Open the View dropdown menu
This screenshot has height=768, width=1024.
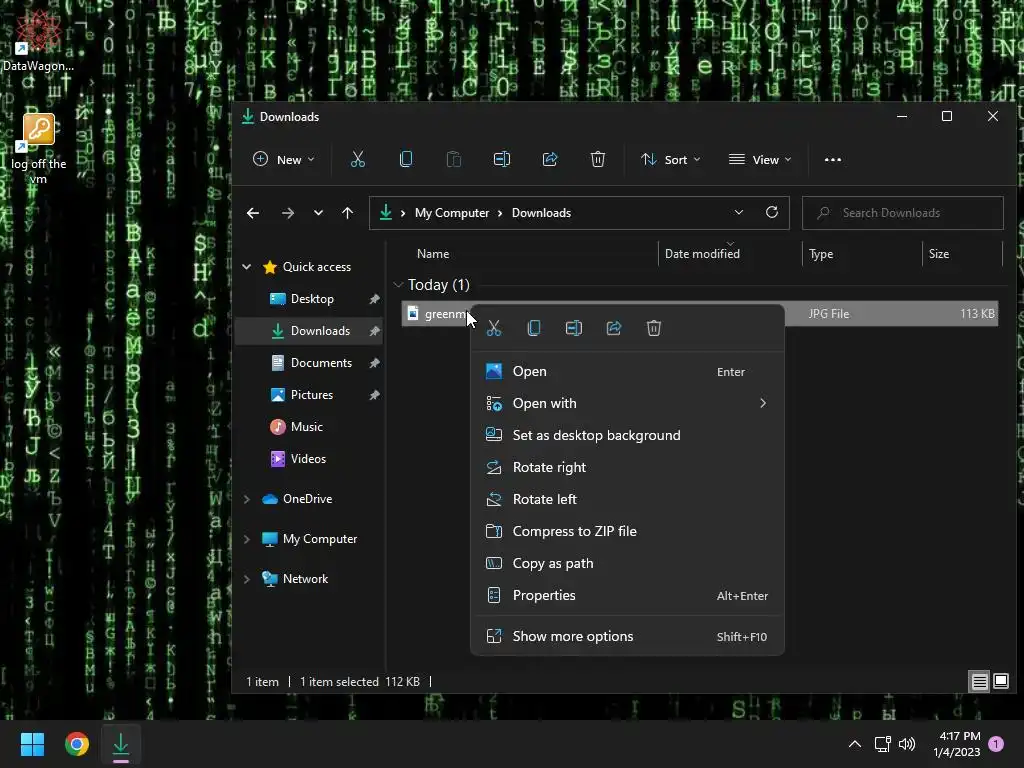760,159
